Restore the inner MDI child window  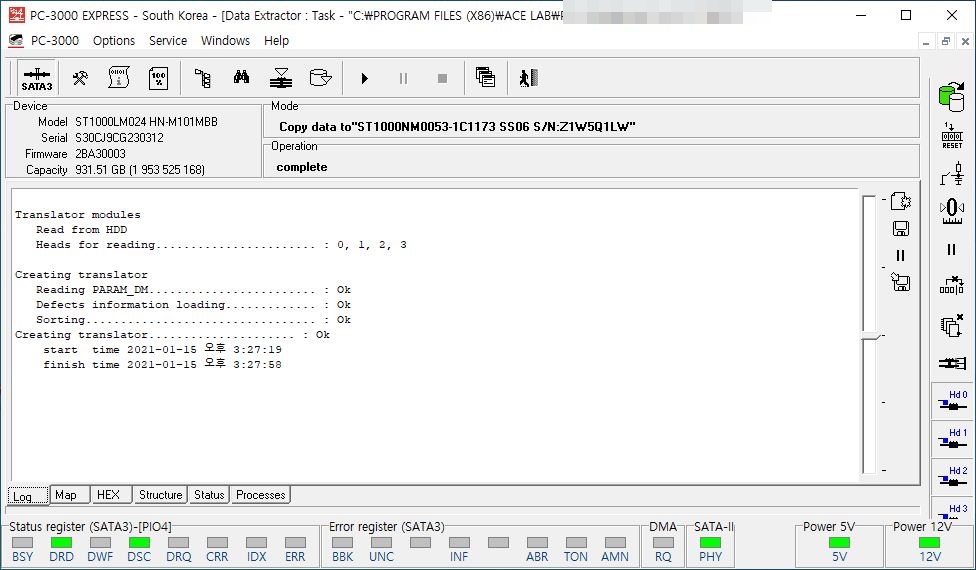tap(946, 41)
